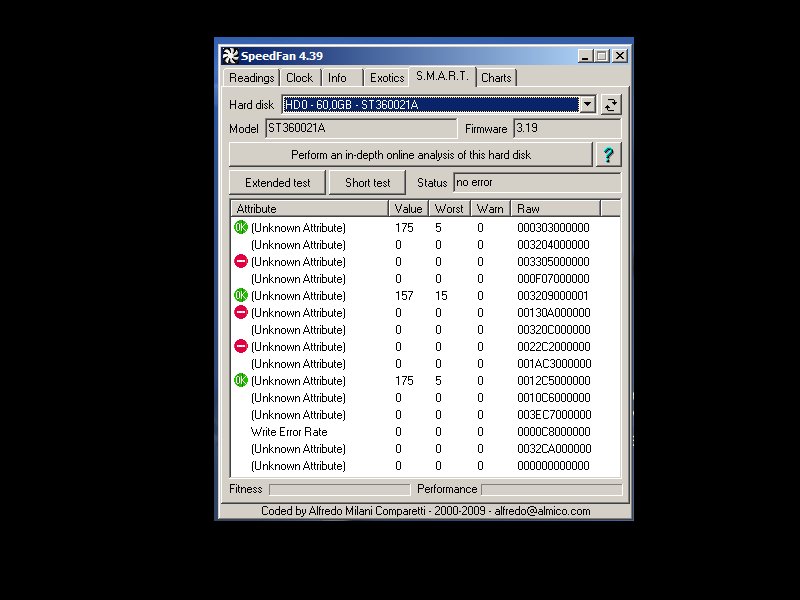Open the question mark help button

[608, 155]
